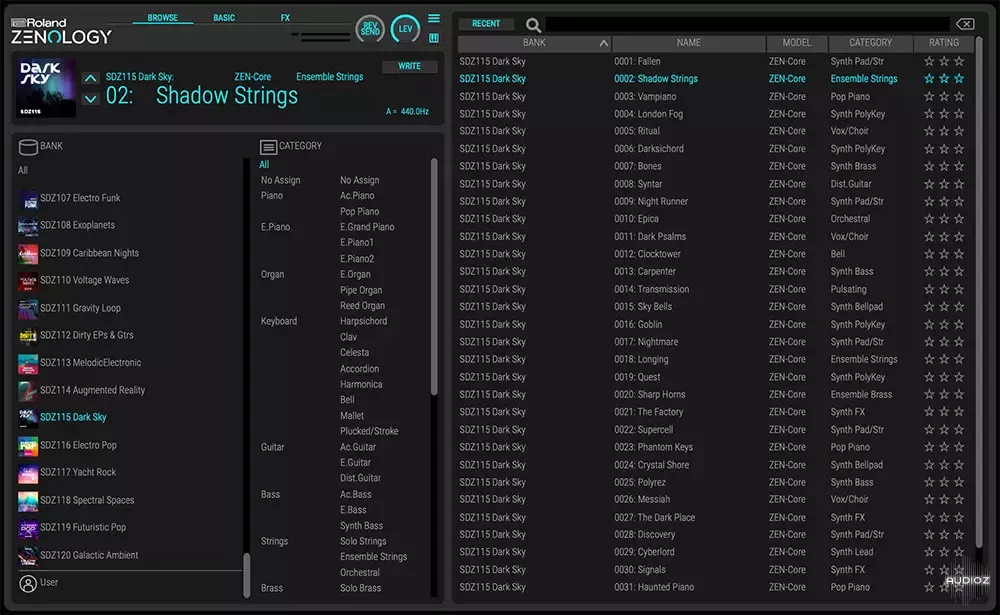
Task: Select the previous tone with the up arrow
Action: coord(91,78)
